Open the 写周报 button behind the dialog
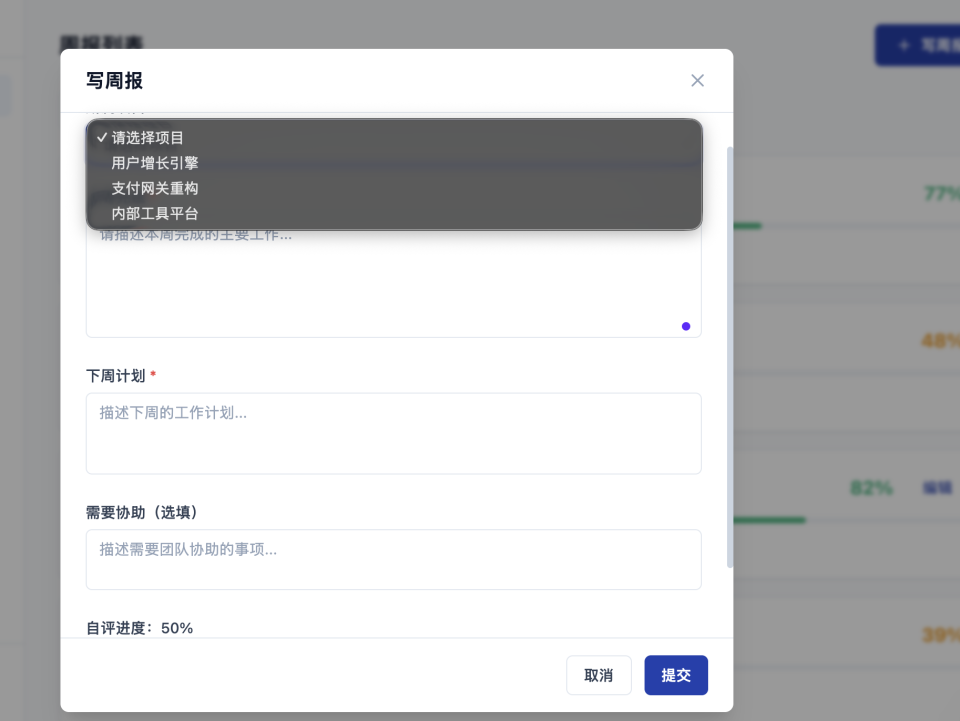960x721 pixels. tap(930, 45)
